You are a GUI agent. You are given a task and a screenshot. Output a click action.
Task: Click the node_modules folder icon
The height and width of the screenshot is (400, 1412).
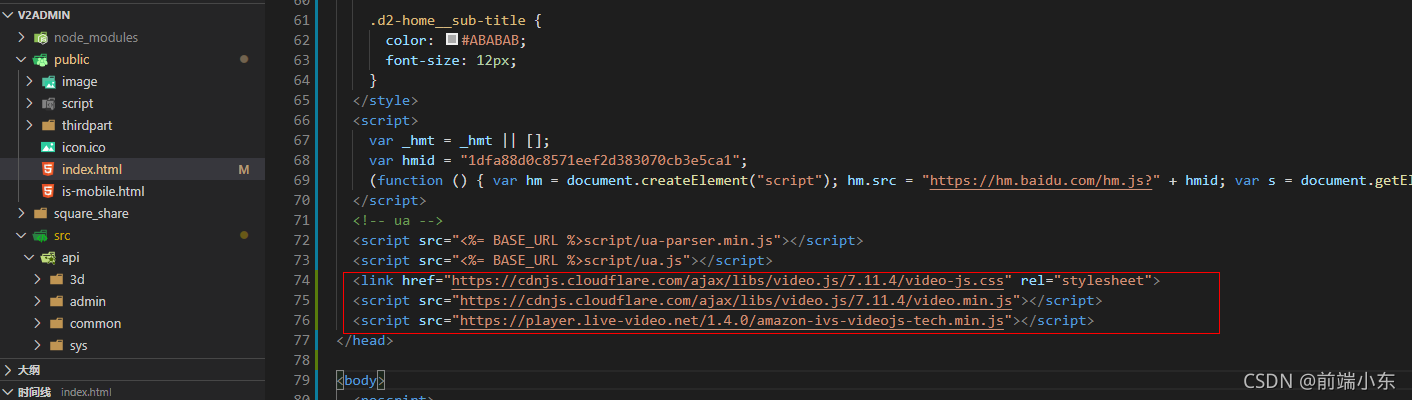41,37
